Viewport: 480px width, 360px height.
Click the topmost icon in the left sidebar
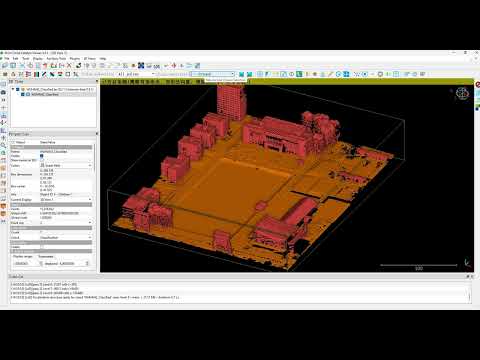coord(4,84)
